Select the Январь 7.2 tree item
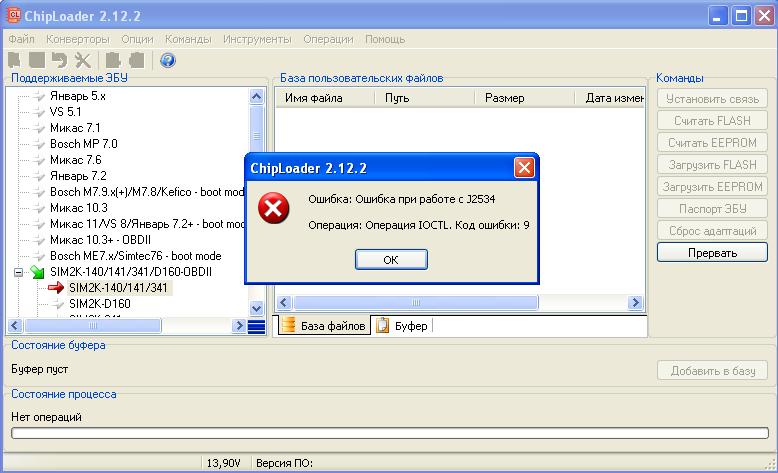Screen dimensions: 778x473 pyautogui.click(x=78, y=176)
